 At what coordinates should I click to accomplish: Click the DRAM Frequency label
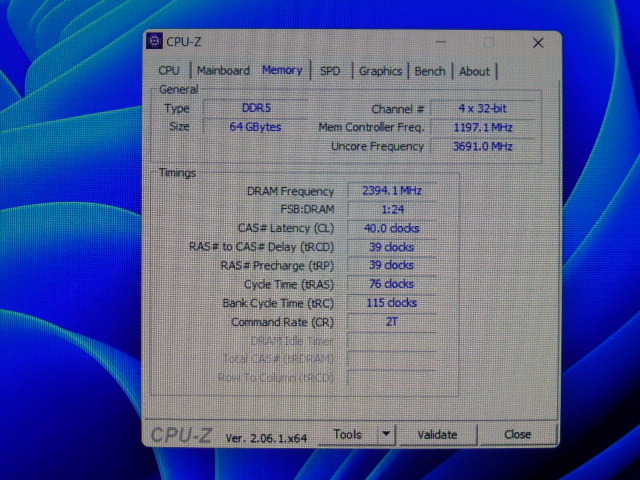click(x=291, y=191)
